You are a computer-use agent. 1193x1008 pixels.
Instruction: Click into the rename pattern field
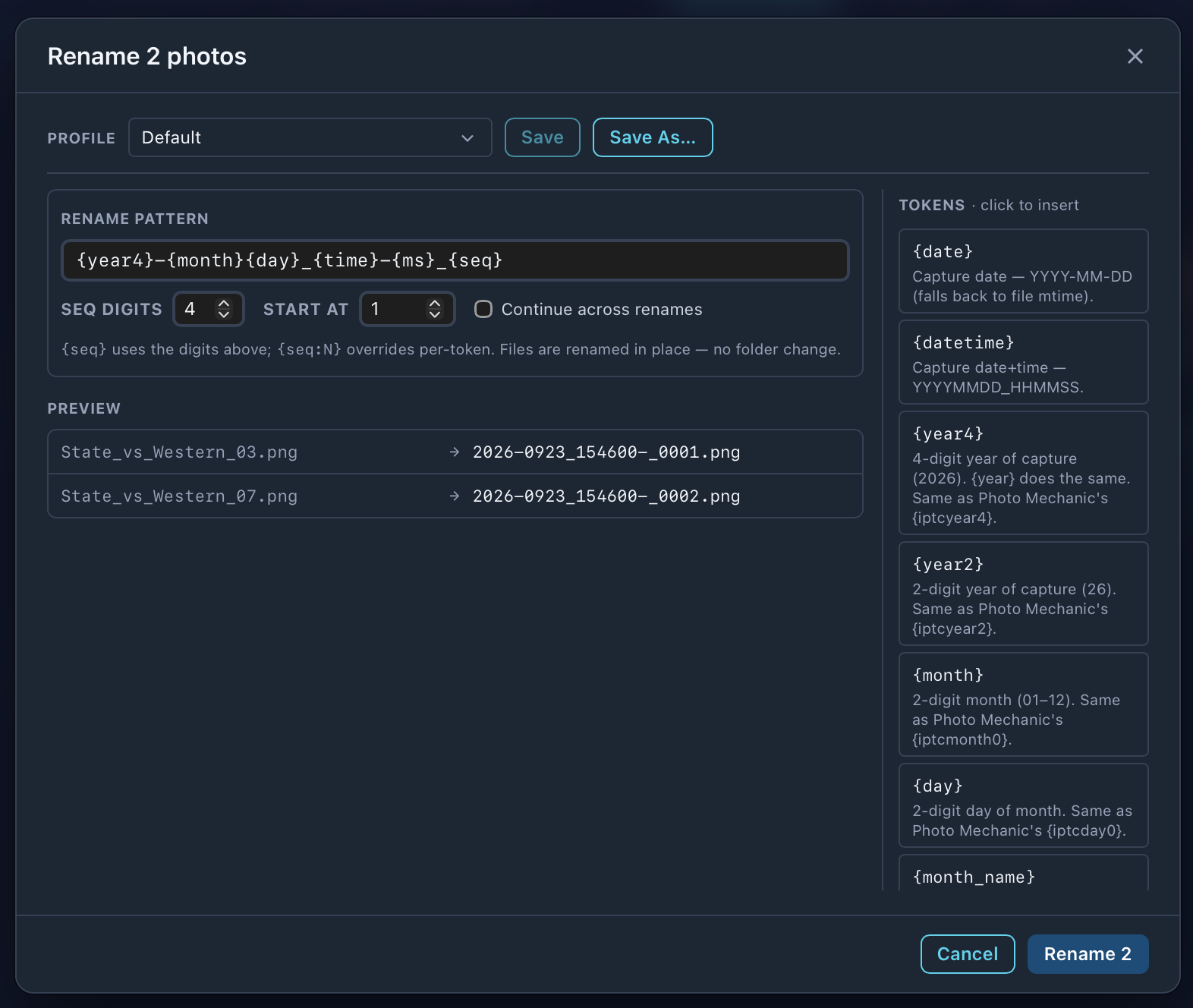pyautogui.click(x=455, y=260)
